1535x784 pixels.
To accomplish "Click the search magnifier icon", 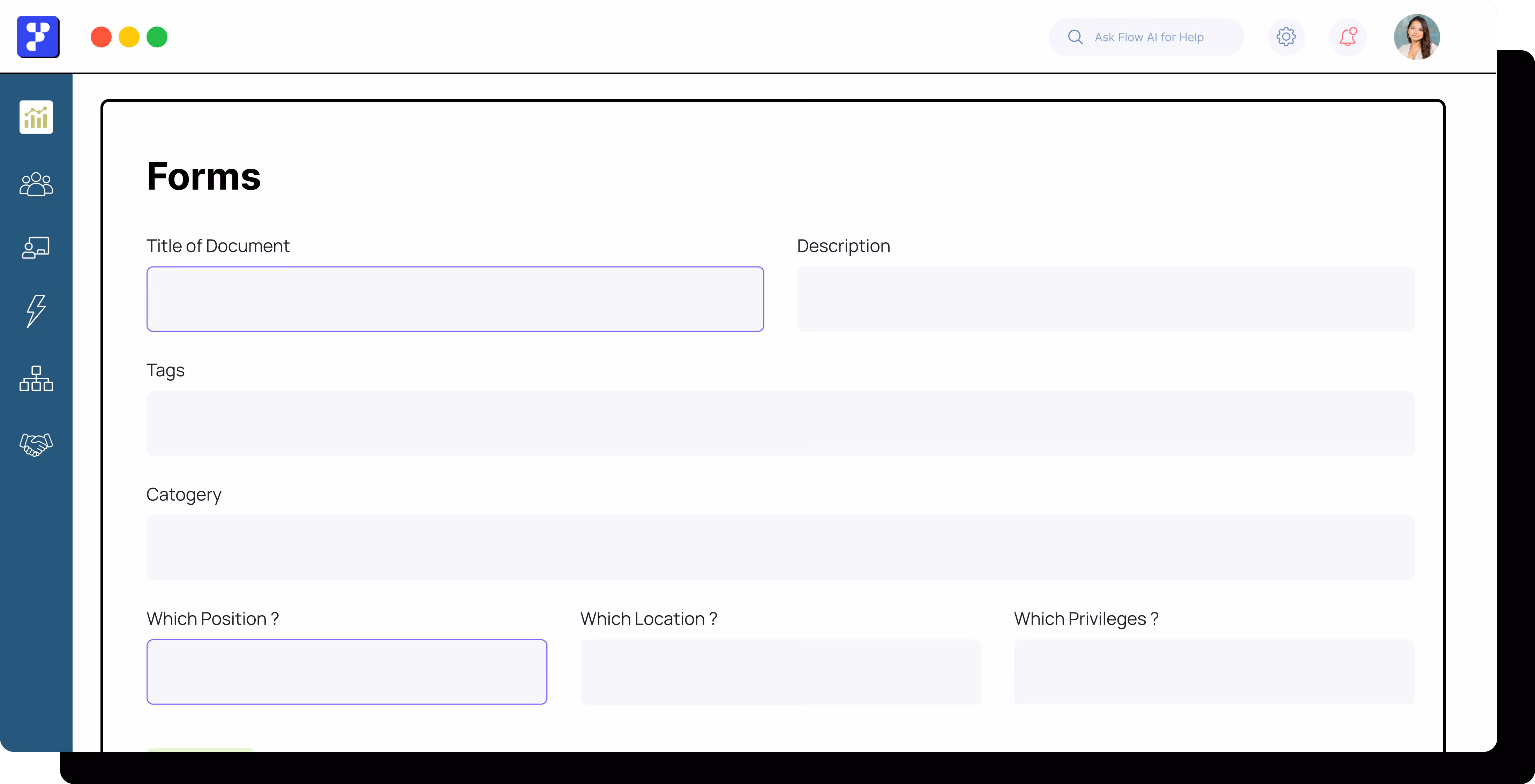I will [1075, 37].
